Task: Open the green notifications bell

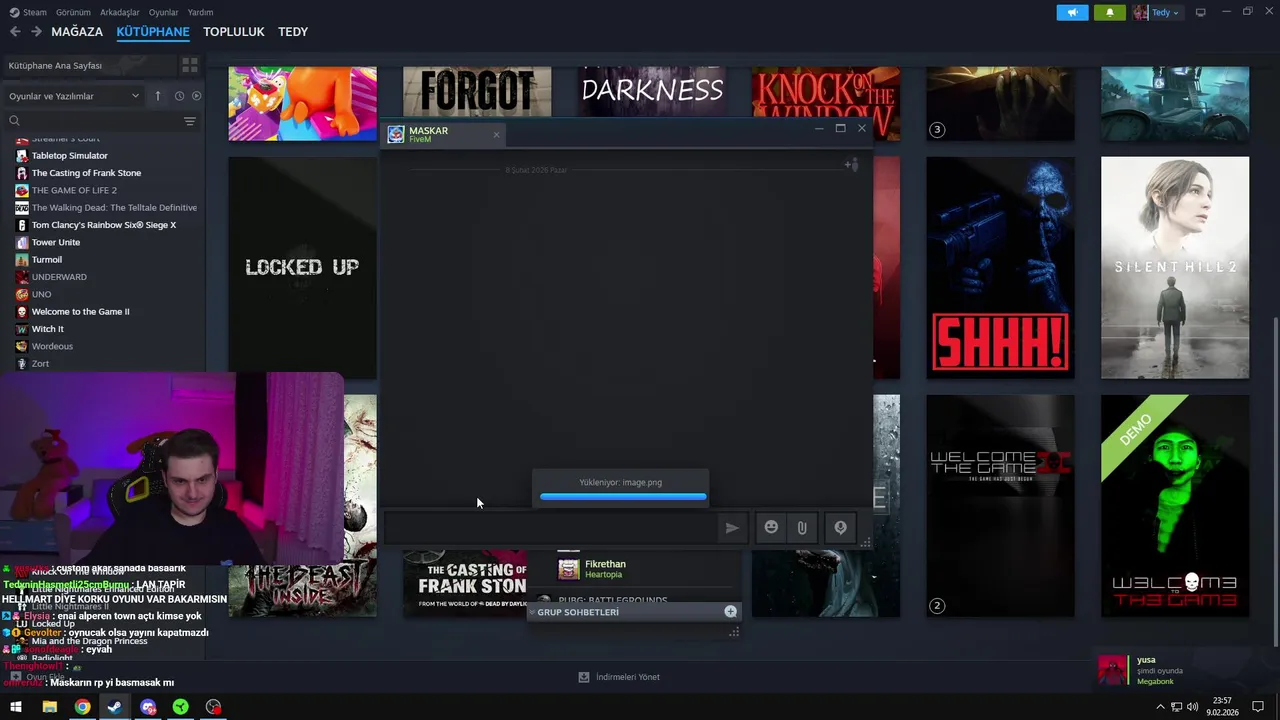Action: click(1109, 12)
